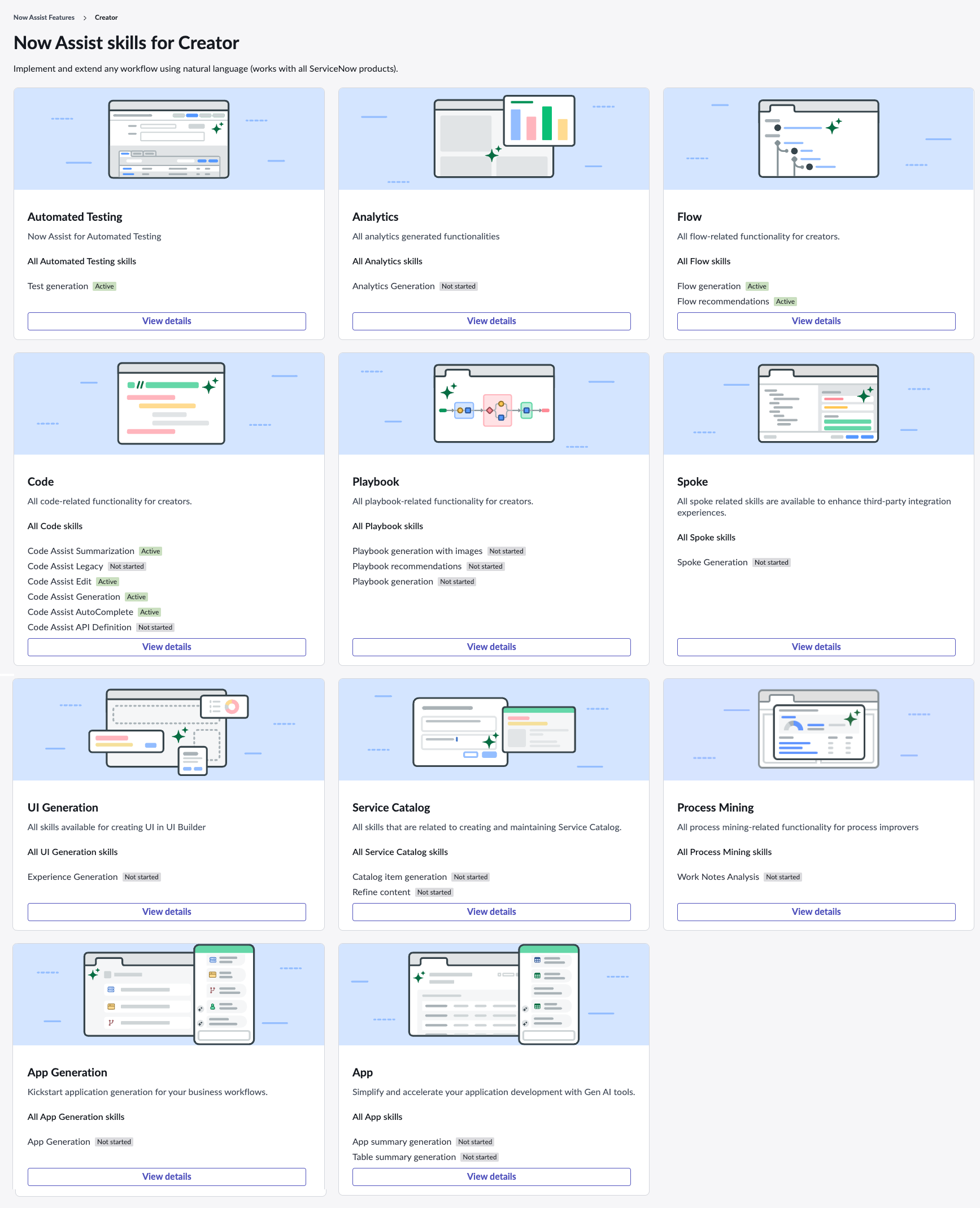Click the Analytics Generation skill
The height and width of the screenshot is (1208, 980).
tap(393, 286)
